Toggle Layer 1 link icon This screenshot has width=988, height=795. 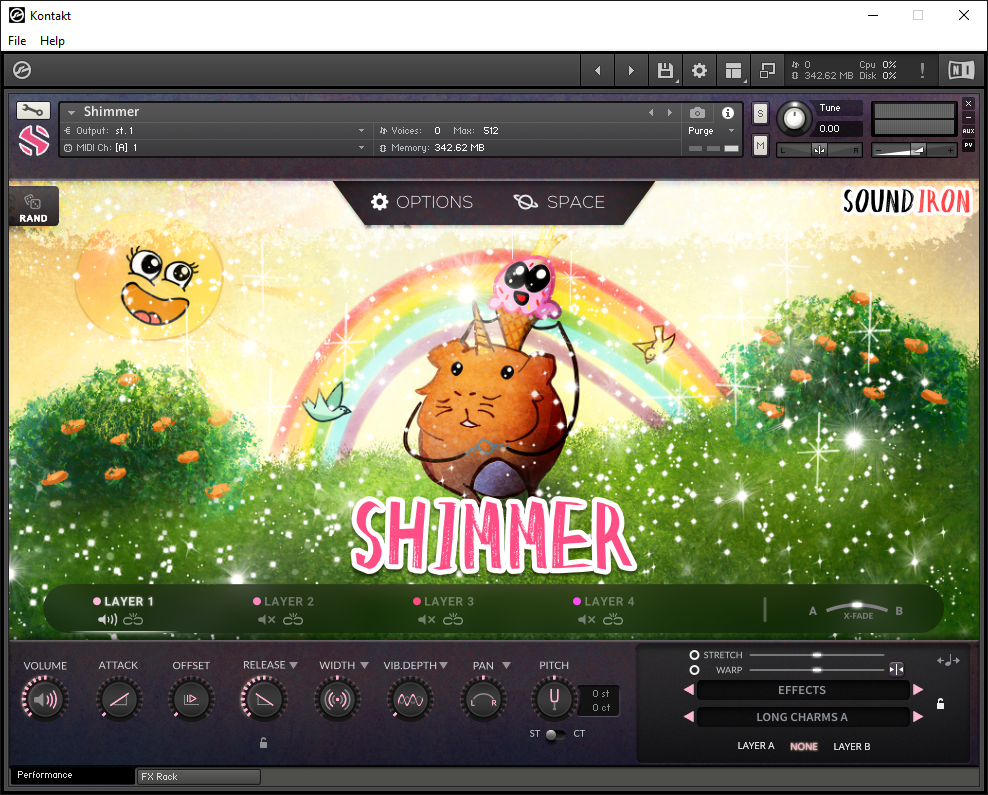[133, 620]
